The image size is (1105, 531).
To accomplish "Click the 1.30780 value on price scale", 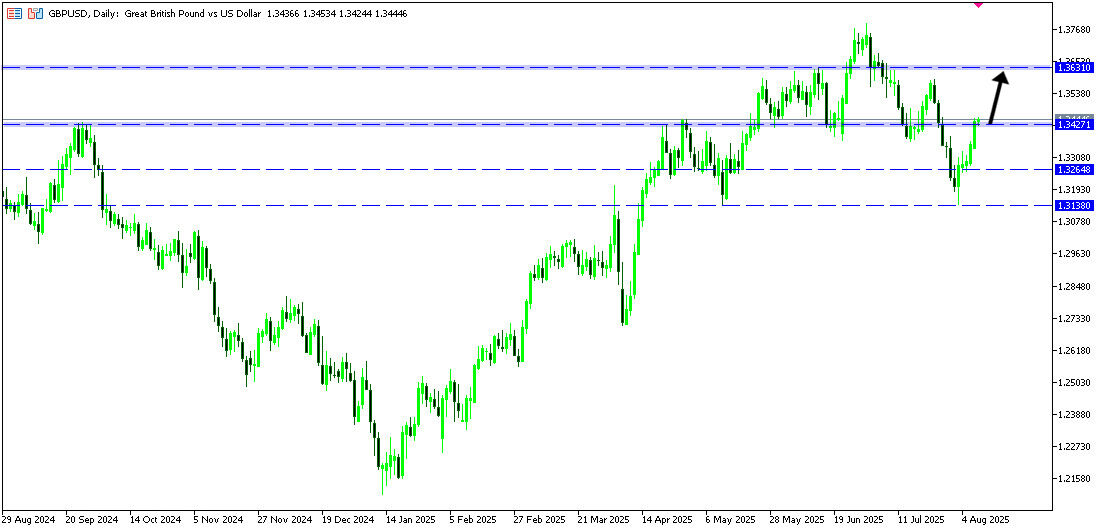I will click(x=1077, y=221).
